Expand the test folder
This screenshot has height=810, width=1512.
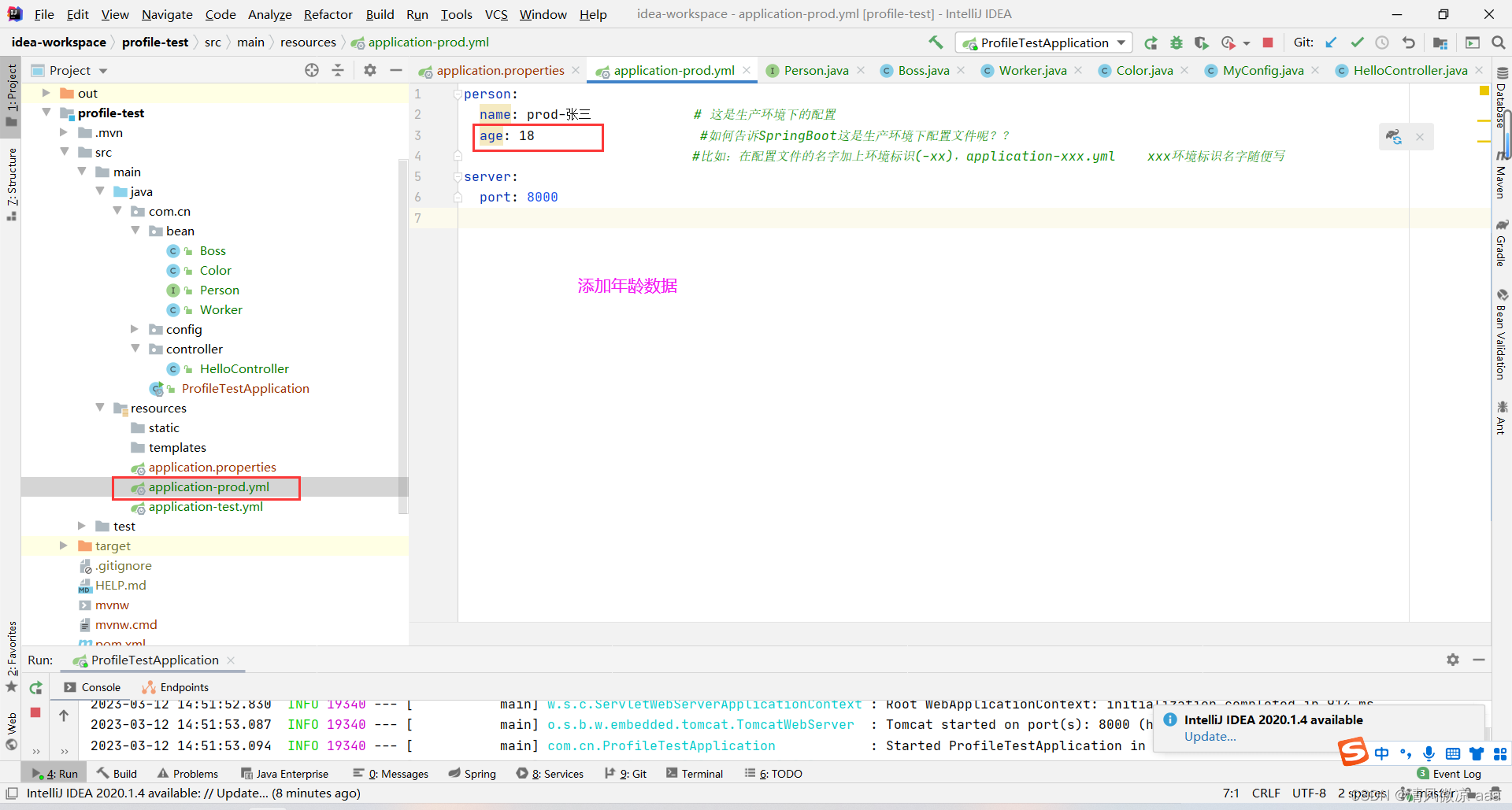[82, 526]
